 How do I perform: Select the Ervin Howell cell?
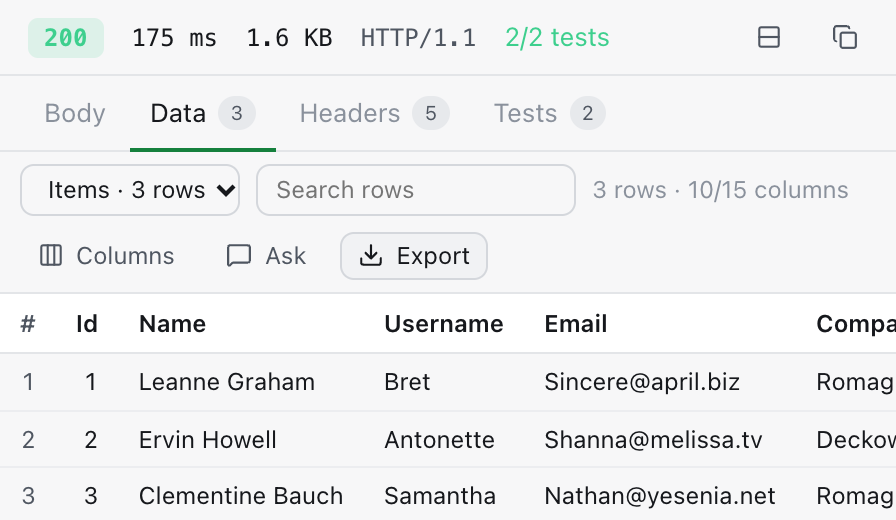[x=208, y=440]
